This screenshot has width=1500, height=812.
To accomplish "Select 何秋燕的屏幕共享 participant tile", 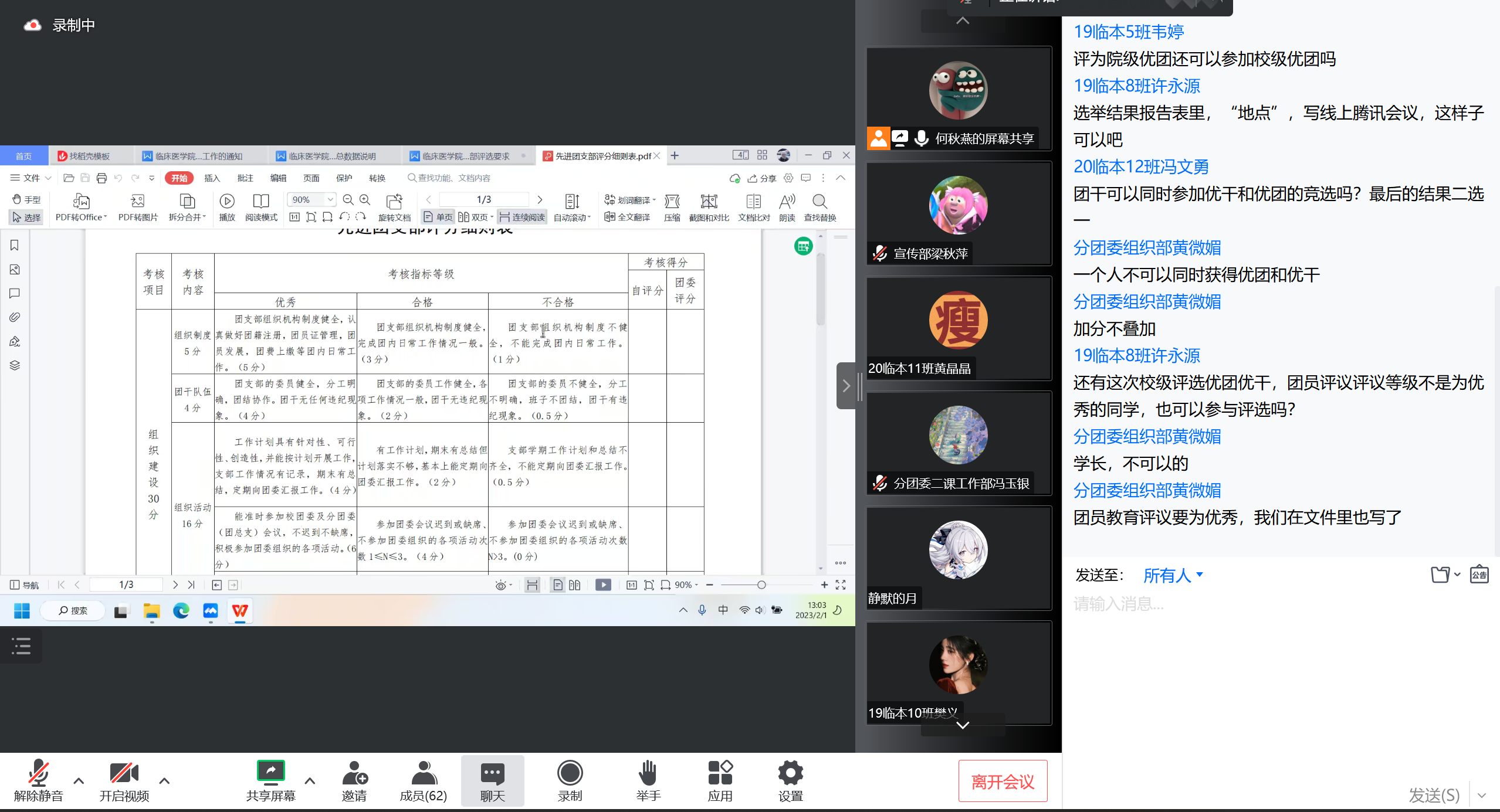I will pos(959,98).
